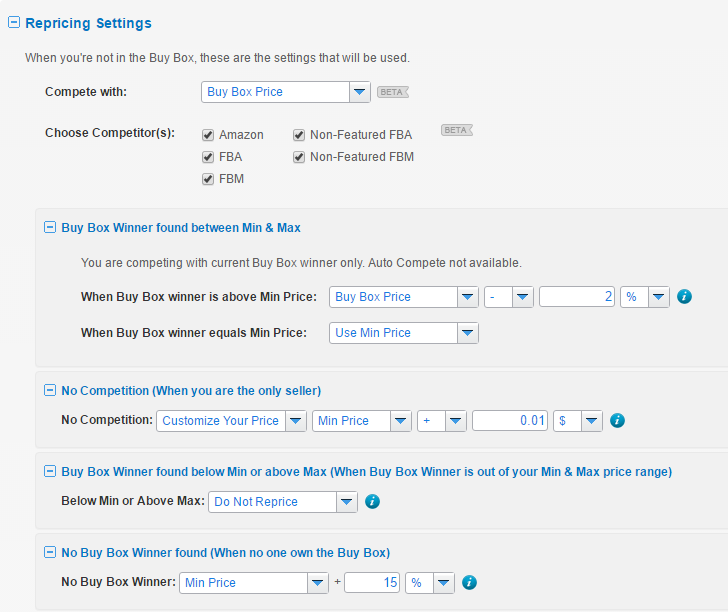This screenshot has height=612, width=728.
Task: Collapse the Repricing Settings section
Action: pos(14,22)
